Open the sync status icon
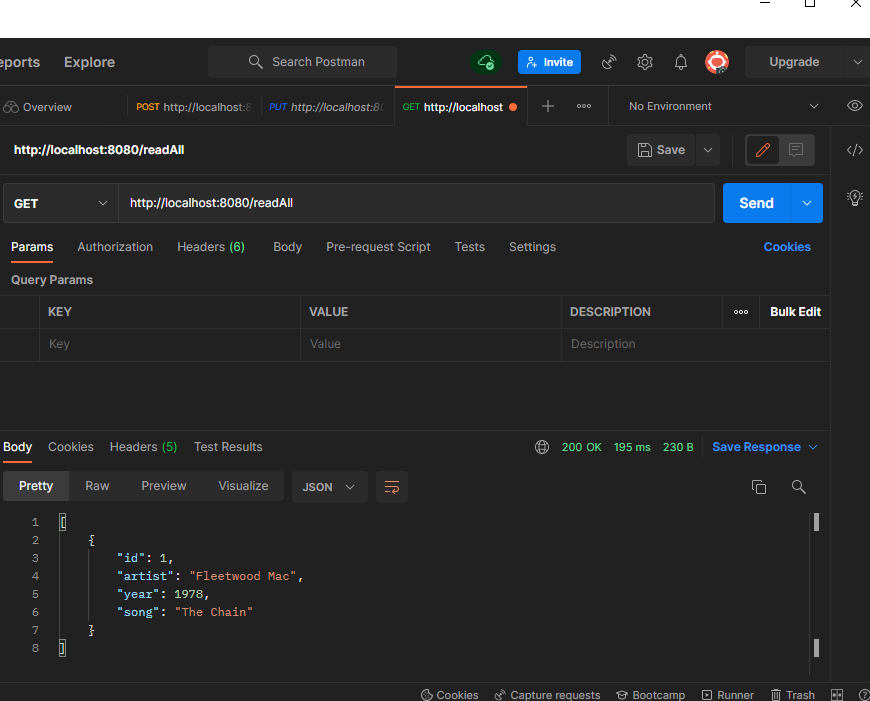 [486, 62]
